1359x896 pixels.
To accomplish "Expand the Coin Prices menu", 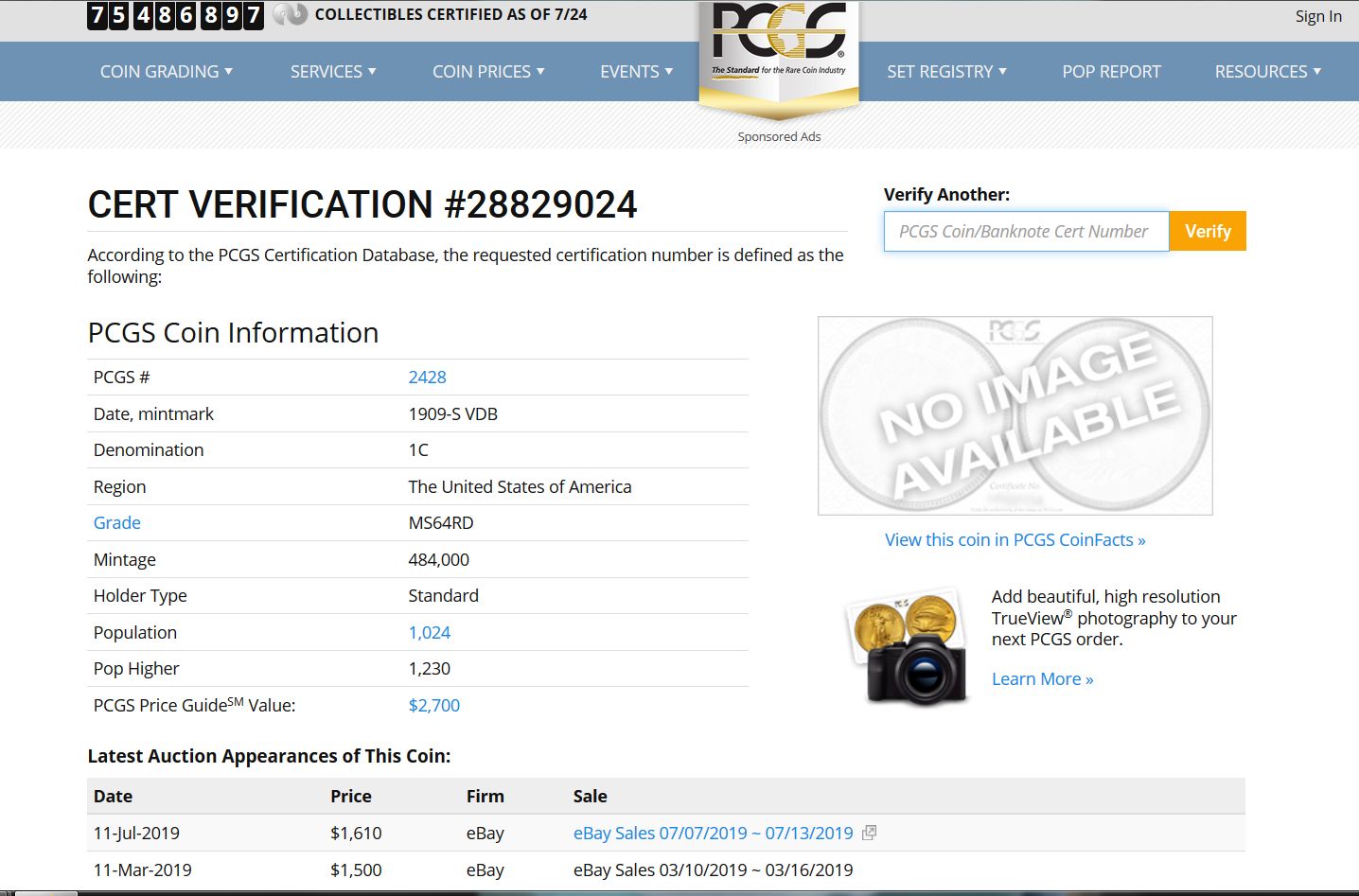I will [x=488, y=72].
